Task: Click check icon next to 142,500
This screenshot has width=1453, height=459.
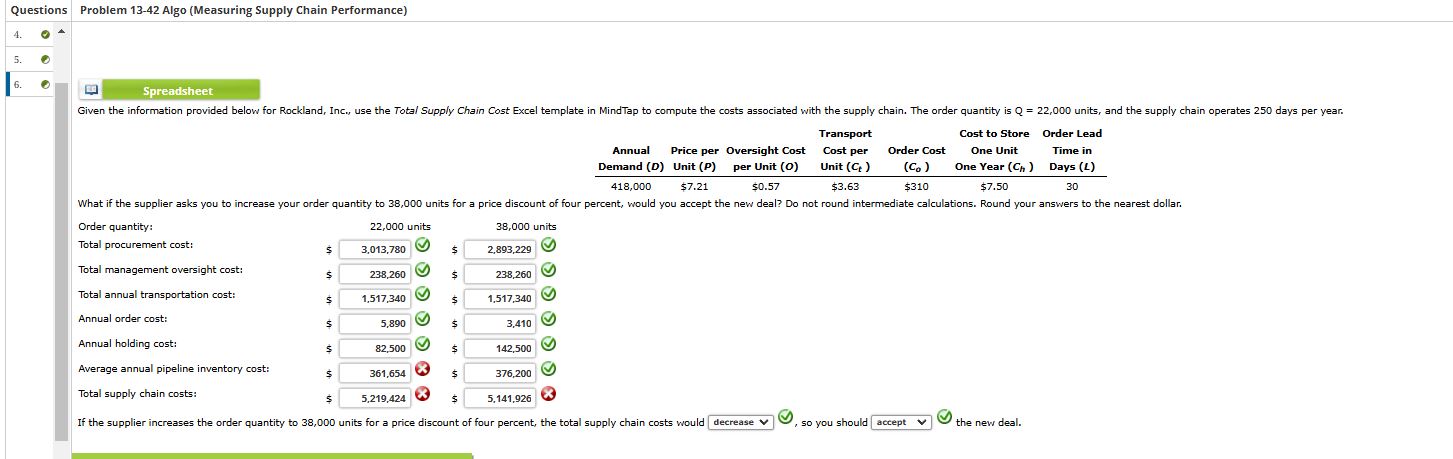Action: click(x=547, y=345)
